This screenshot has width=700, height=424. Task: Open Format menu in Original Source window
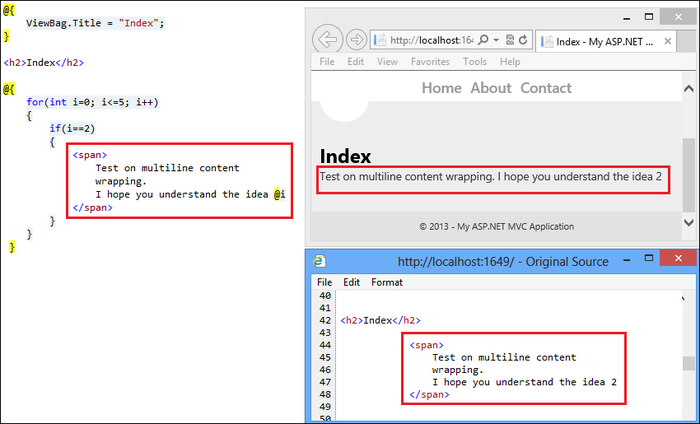pos(387,282)
